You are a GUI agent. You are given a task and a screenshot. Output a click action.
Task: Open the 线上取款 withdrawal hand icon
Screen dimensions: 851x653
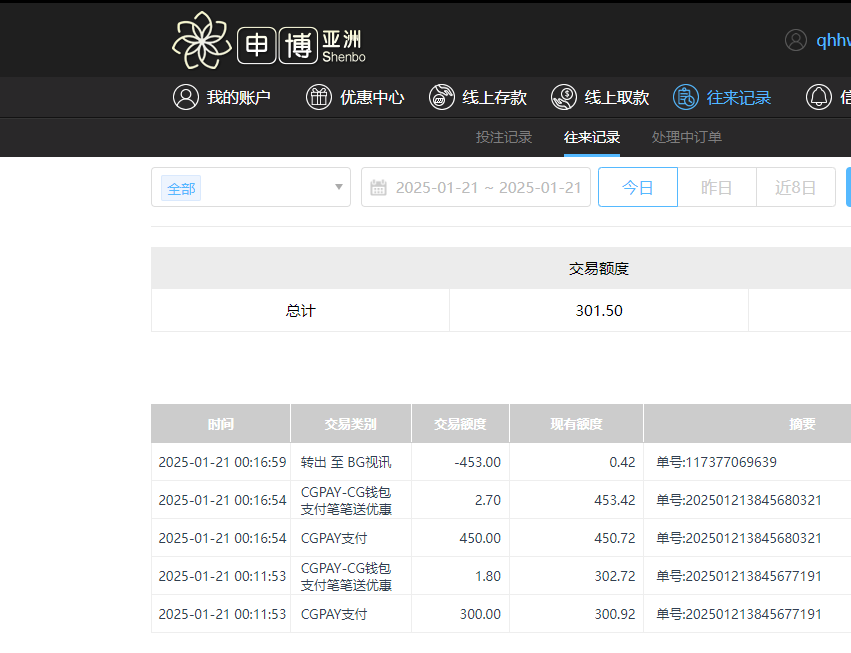[x=562, y=97]
